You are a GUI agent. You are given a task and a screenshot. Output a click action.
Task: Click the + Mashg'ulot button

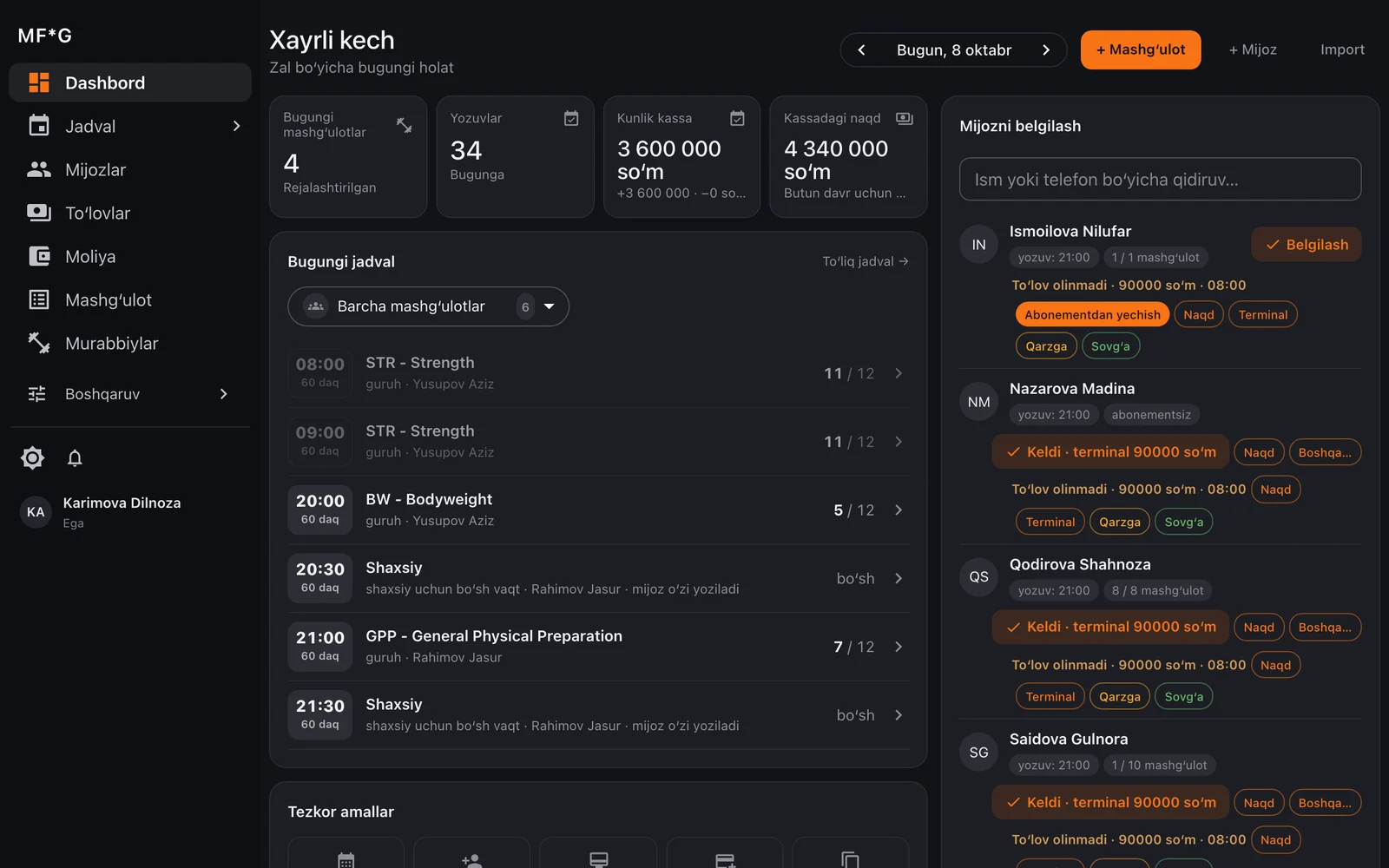click(x=1141, y=50)
